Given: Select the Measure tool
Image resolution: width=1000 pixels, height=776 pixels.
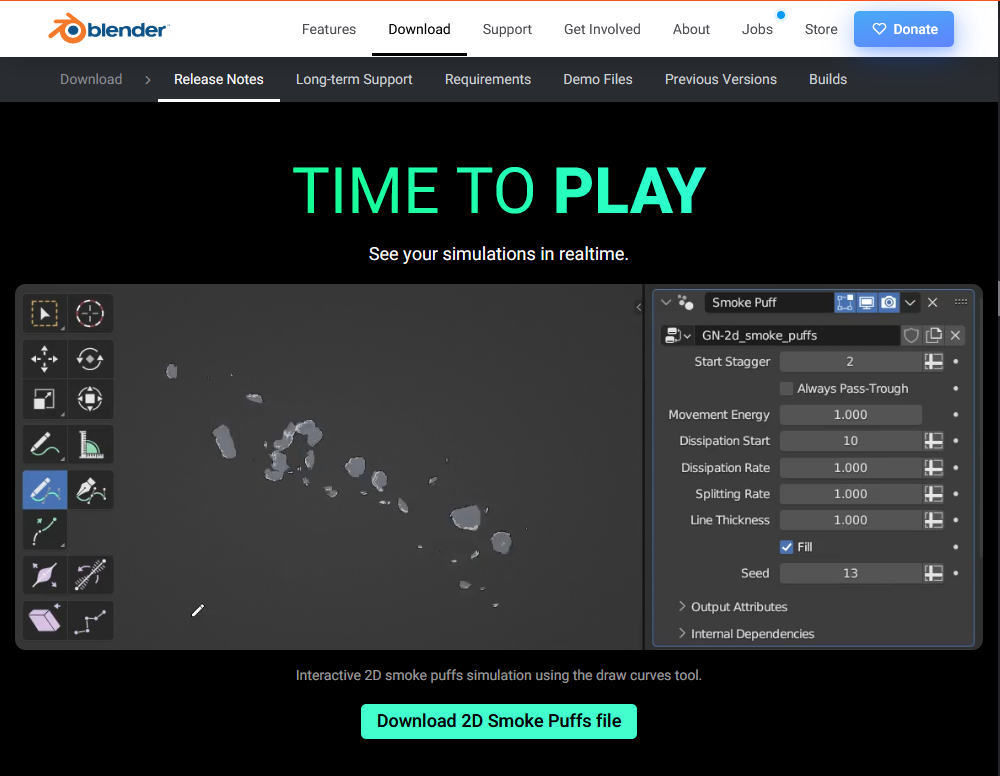Looking at the screenshot, I should pyautogui.click(x=90, y=444).
